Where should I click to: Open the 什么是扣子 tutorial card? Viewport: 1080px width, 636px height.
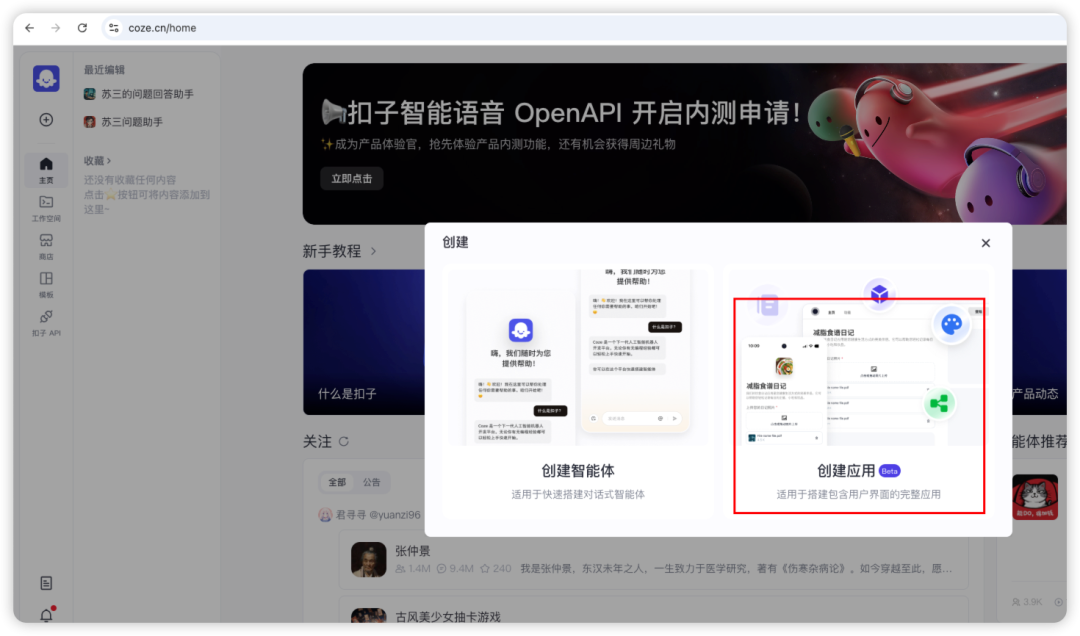click(364, 342)
